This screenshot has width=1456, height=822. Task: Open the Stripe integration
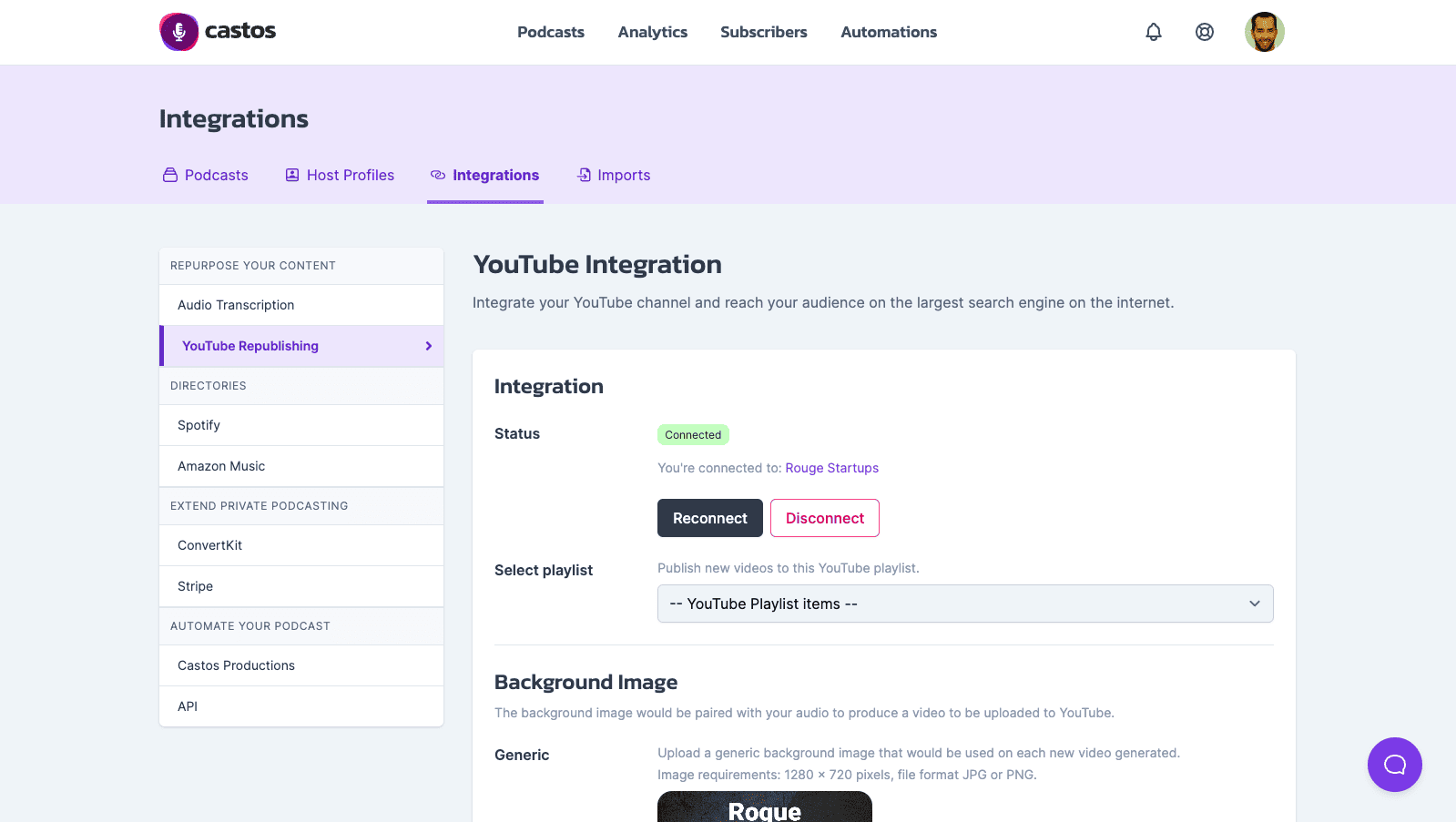(x=301, y=586)
